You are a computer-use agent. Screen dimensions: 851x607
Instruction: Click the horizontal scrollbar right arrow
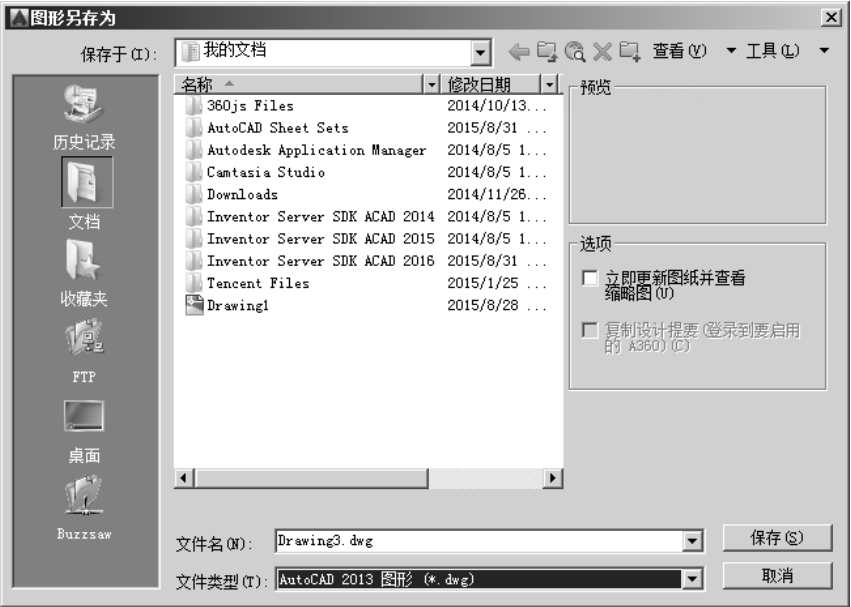point(552,478)
